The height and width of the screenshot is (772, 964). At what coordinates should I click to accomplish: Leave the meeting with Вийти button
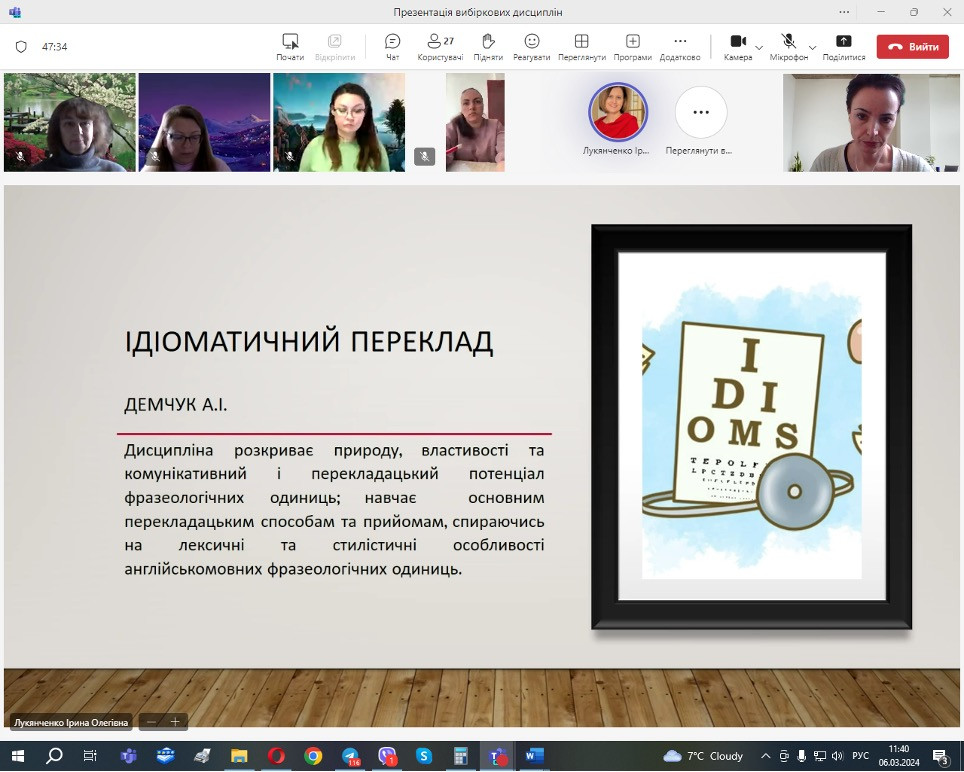(912, 47)
